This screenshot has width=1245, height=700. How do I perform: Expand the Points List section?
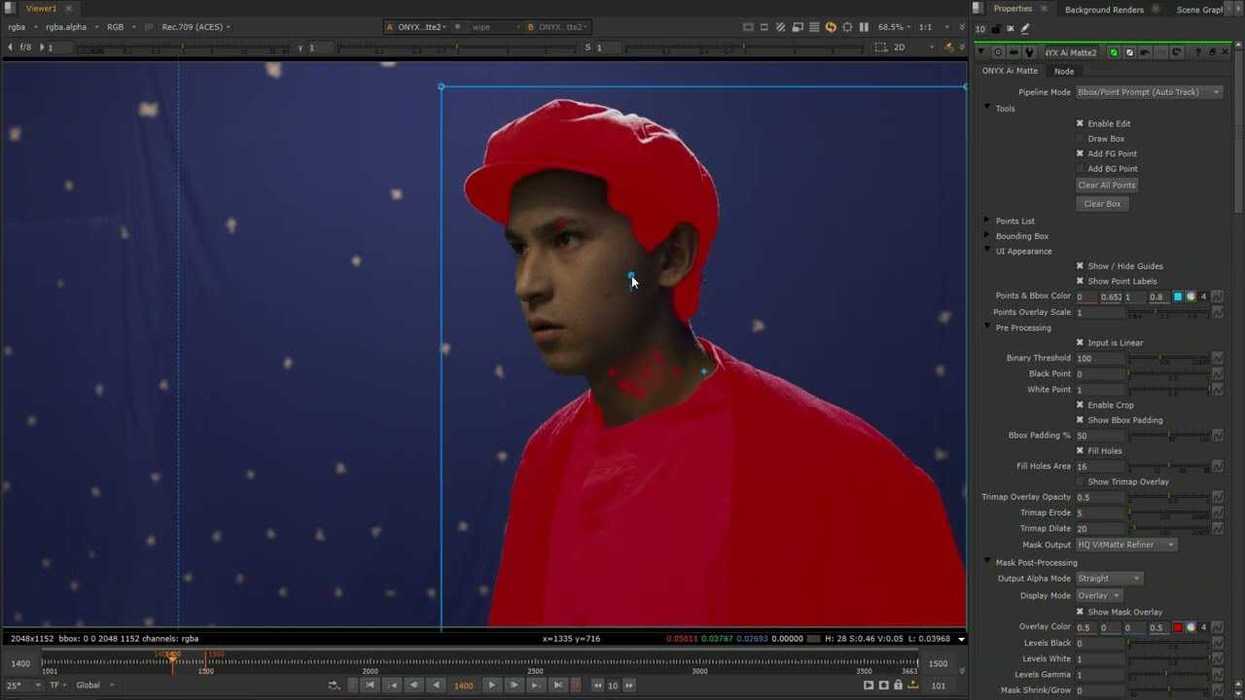pyautogui.click(x=987, y=221)
